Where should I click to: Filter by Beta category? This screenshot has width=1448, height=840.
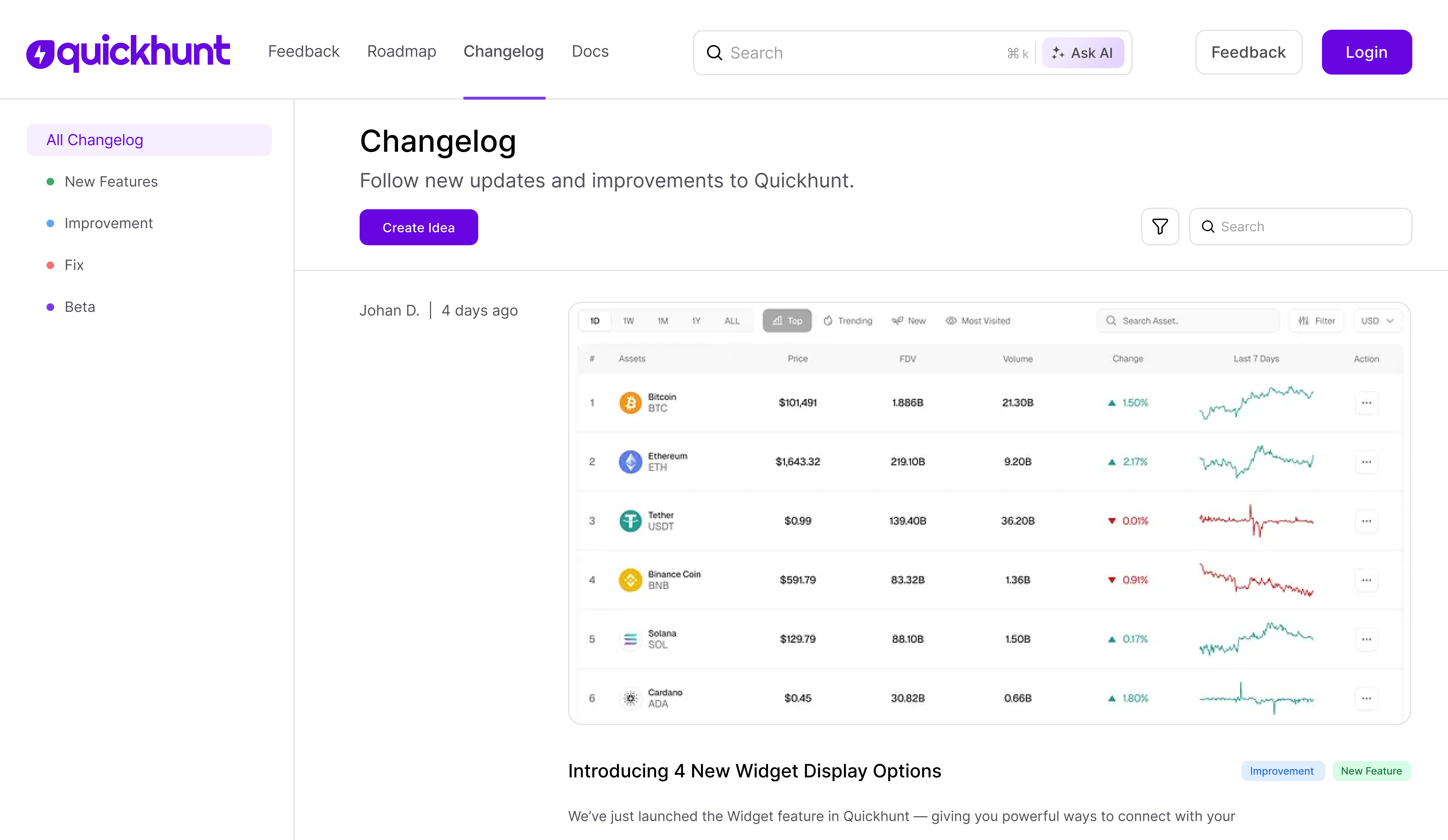click(x=80, y=307)
